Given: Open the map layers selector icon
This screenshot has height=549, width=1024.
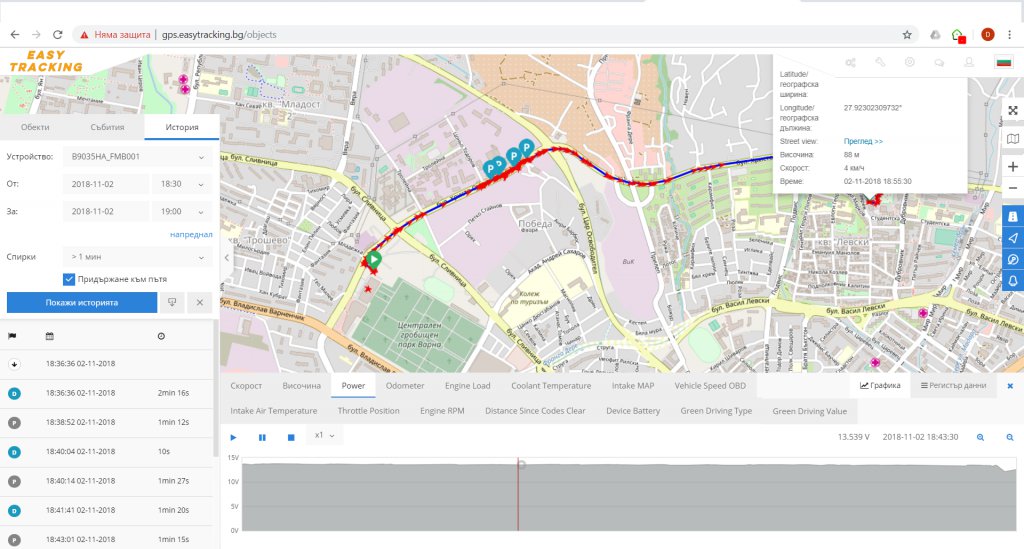Looking at the screenshot, I should [1013, 138].
